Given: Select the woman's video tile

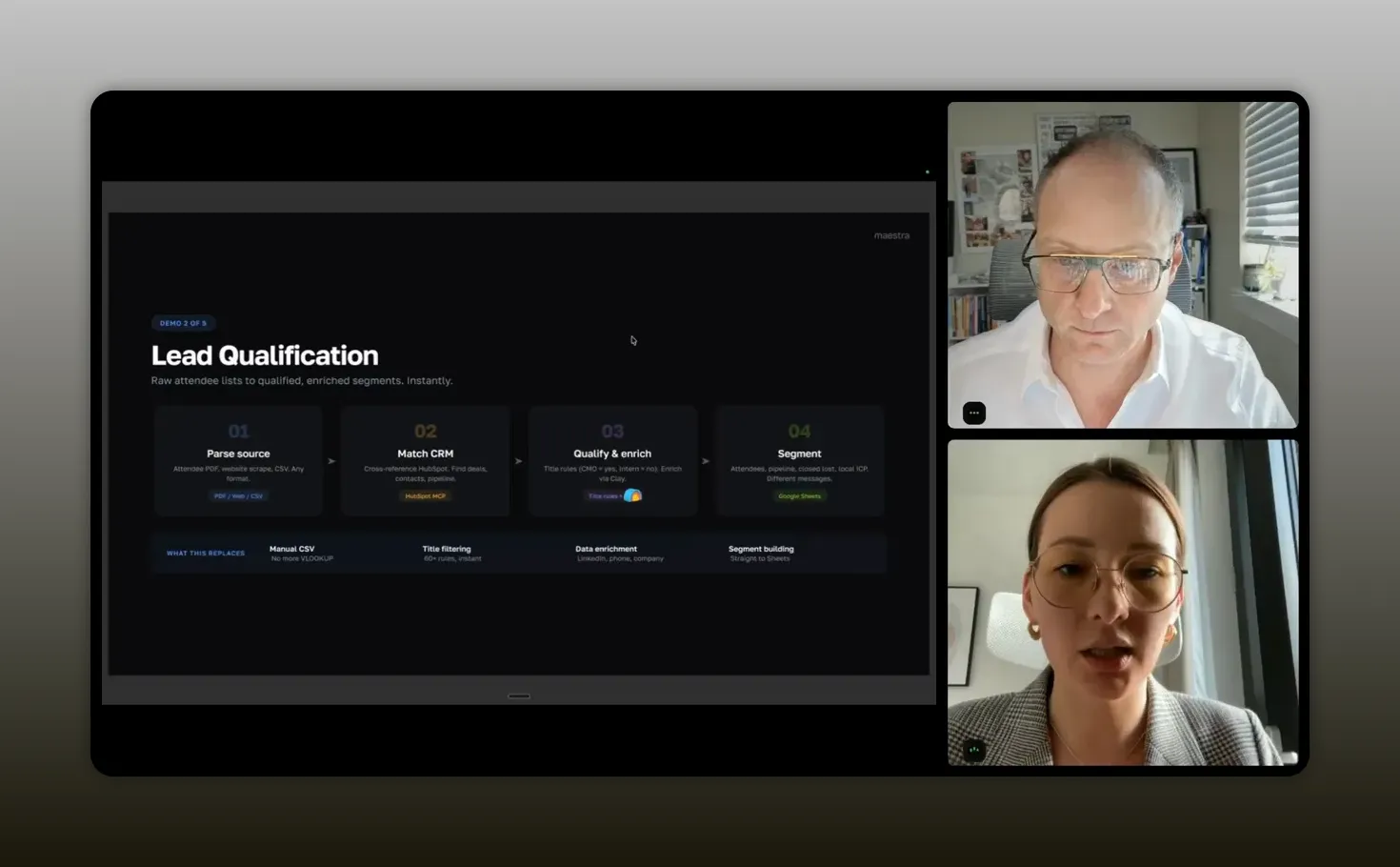Looking at the screenshot, I should click(x=1123, y=602).
